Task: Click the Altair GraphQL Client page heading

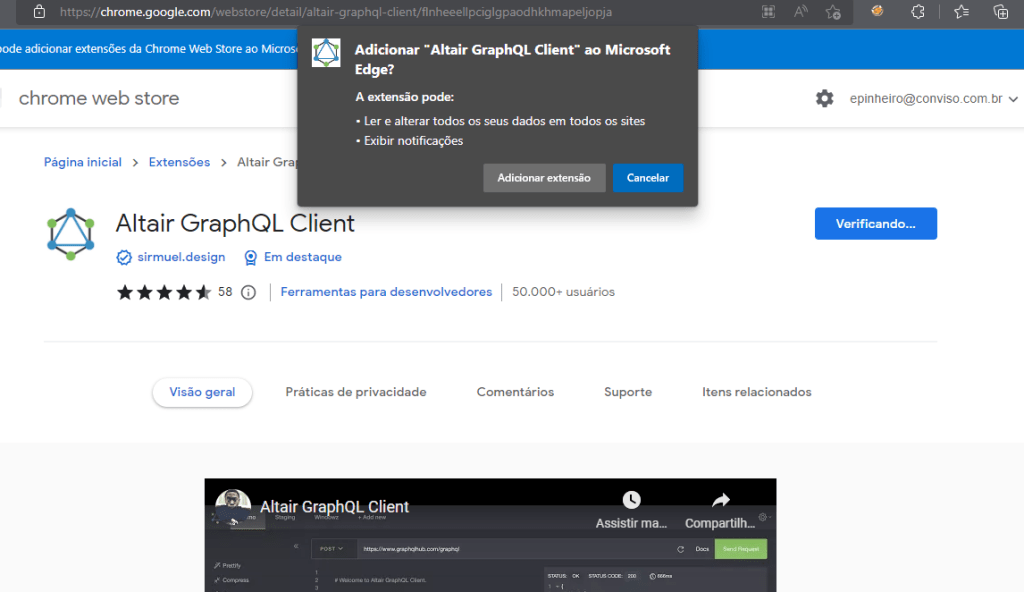Action: 235,223
